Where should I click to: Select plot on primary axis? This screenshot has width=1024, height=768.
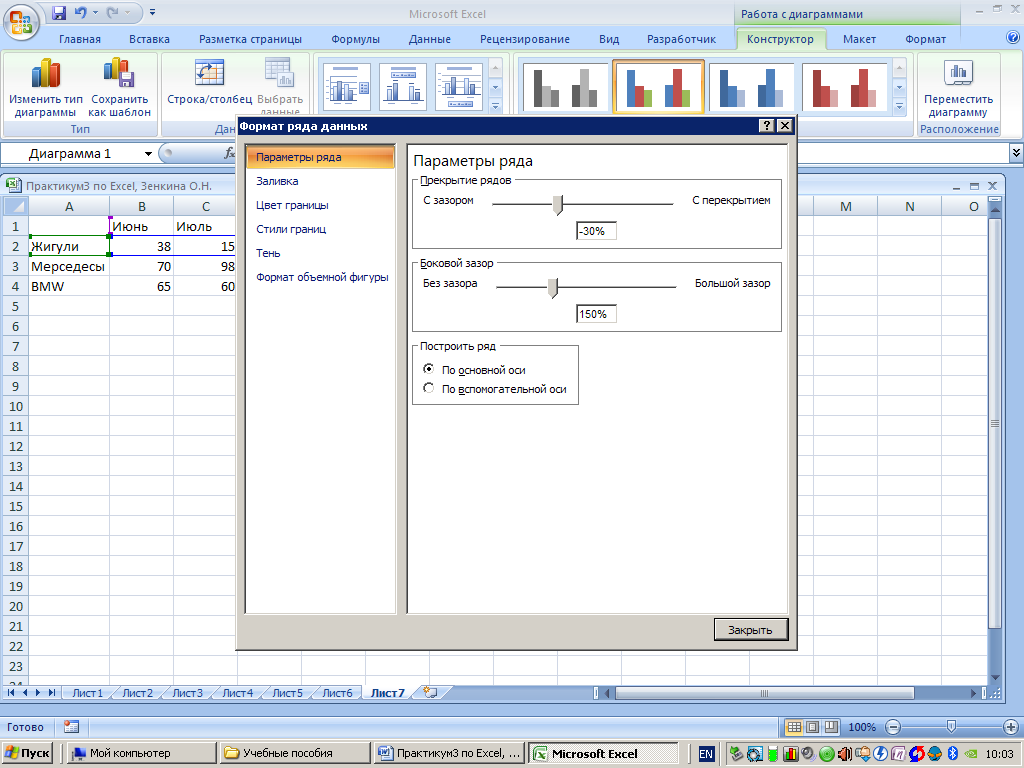click(428, 369)
